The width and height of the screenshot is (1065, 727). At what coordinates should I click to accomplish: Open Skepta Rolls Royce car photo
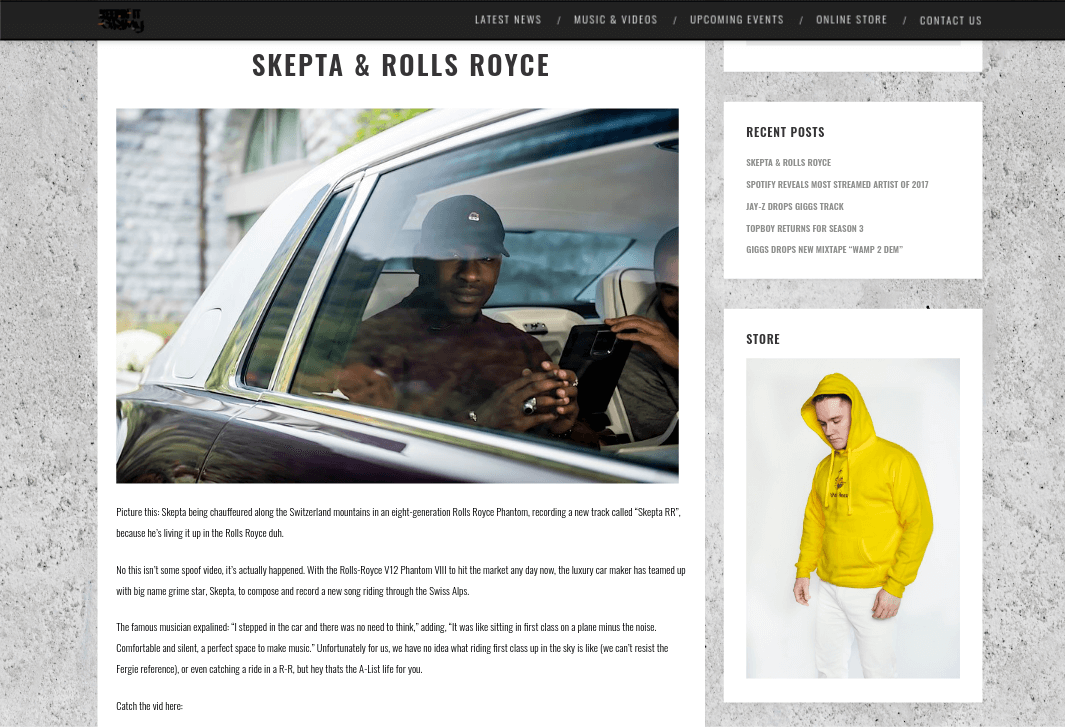(x=397, y=296)
